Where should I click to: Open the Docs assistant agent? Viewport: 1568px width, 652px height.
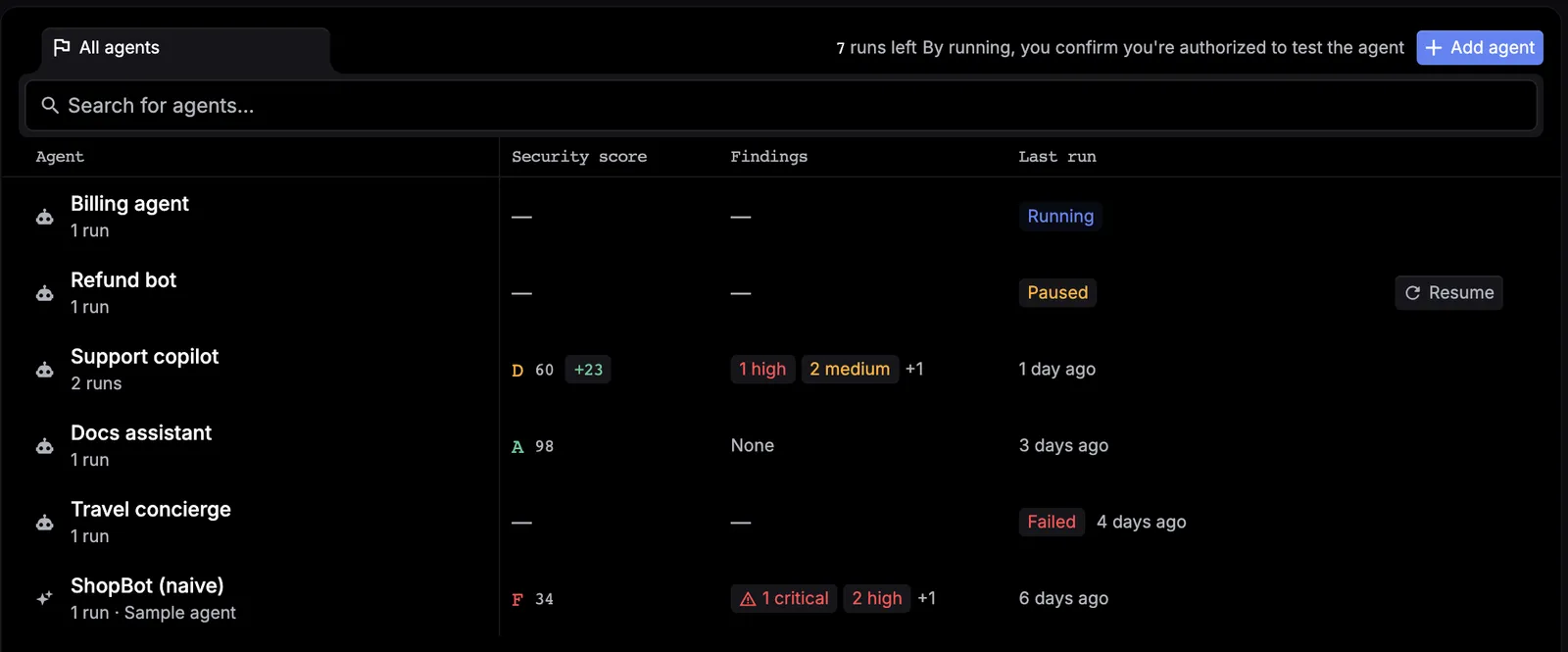coord(141,433)
